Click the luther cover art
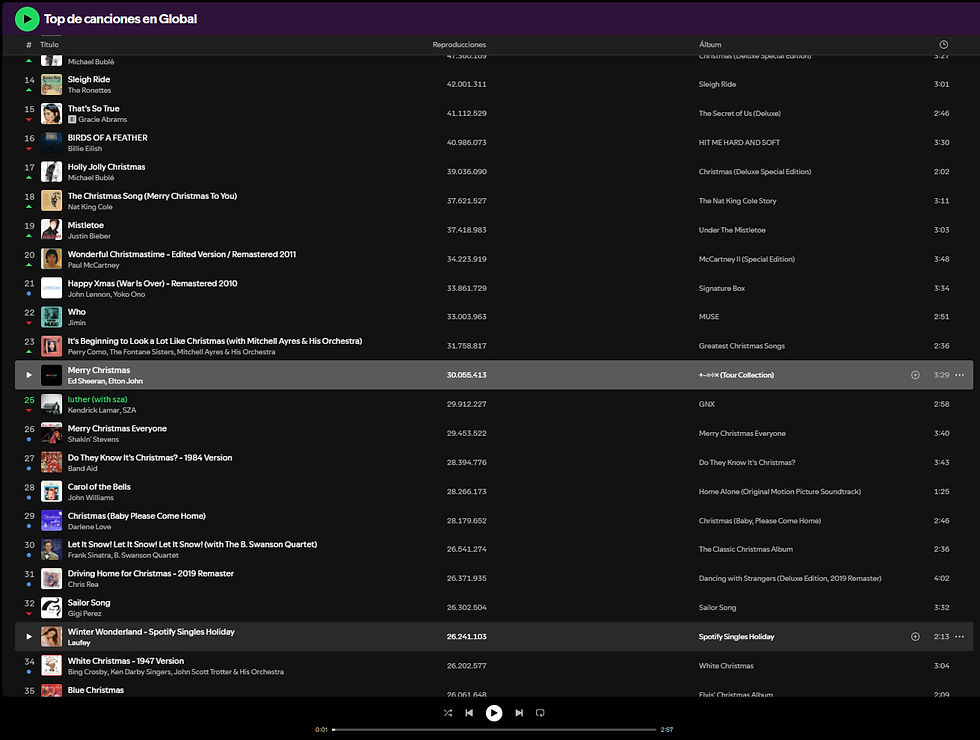Viewport: 980px width, 740px height. (x=51, y=404)
